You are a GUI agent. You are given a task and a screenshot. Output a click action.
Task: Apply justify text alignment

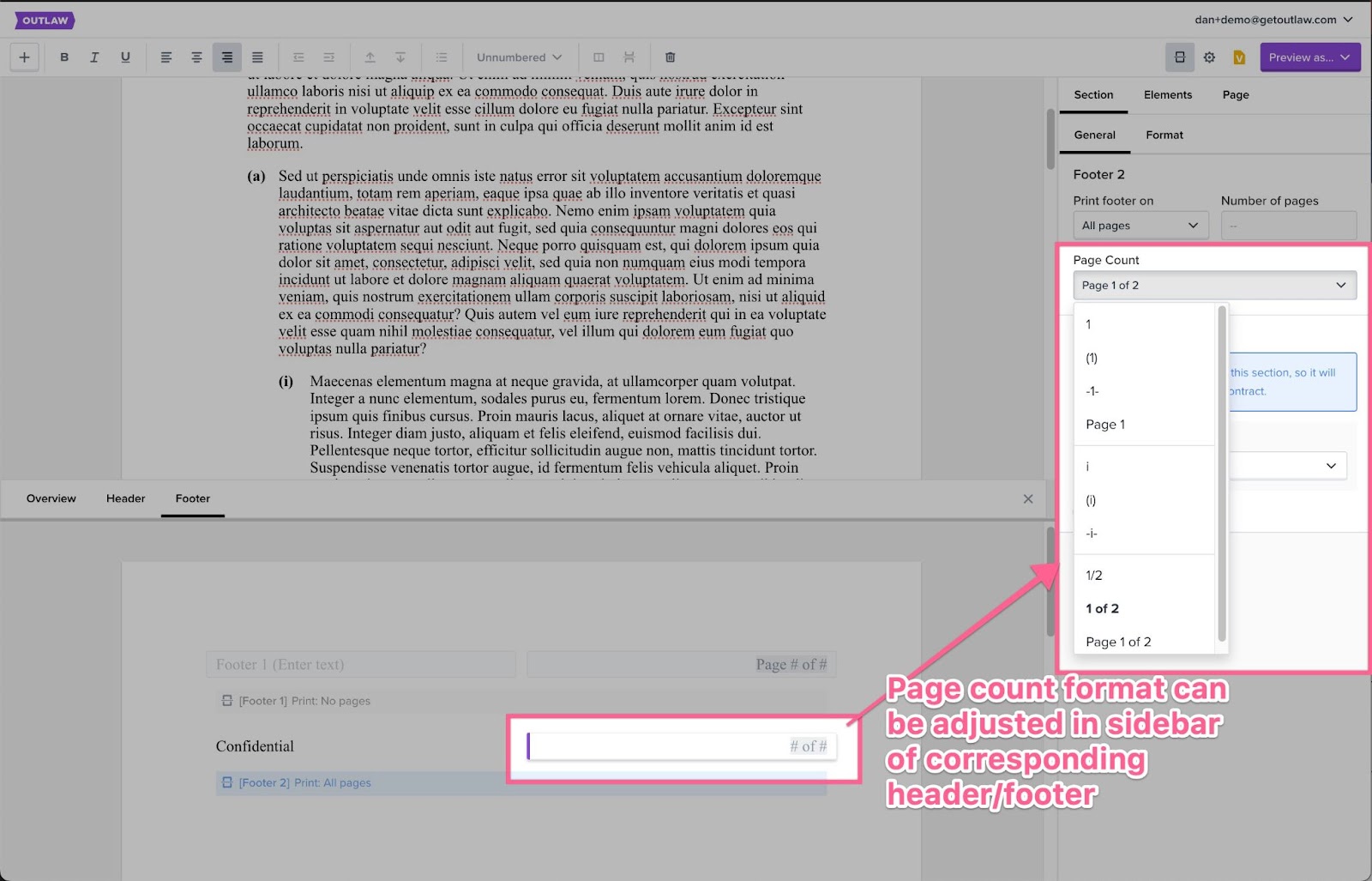pyautogui.click(x=257, y=57)
